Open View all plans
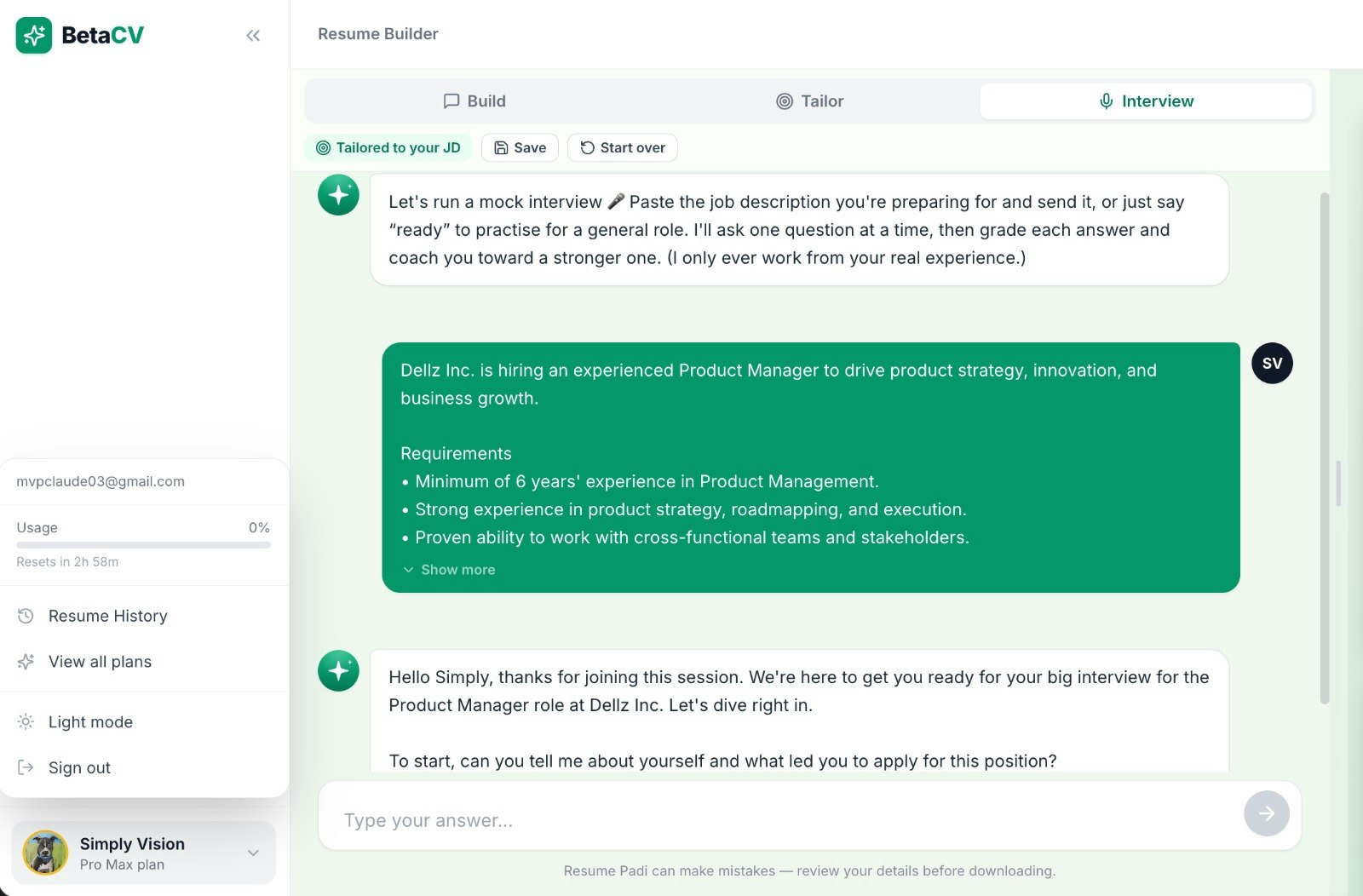Screen dimensions: 1363x896 point(145,662)
